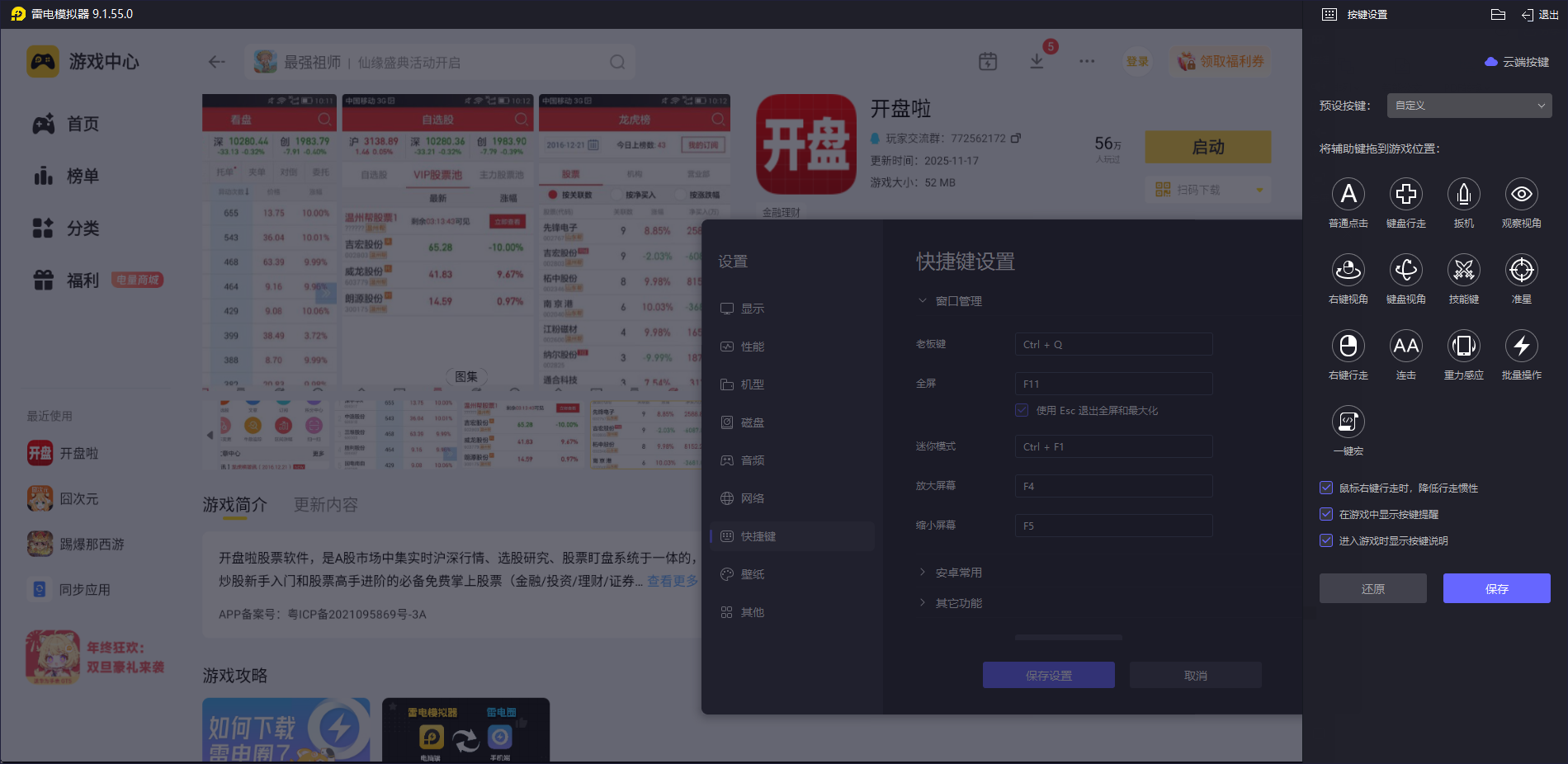Open 网络 settings category

(792, 498)
